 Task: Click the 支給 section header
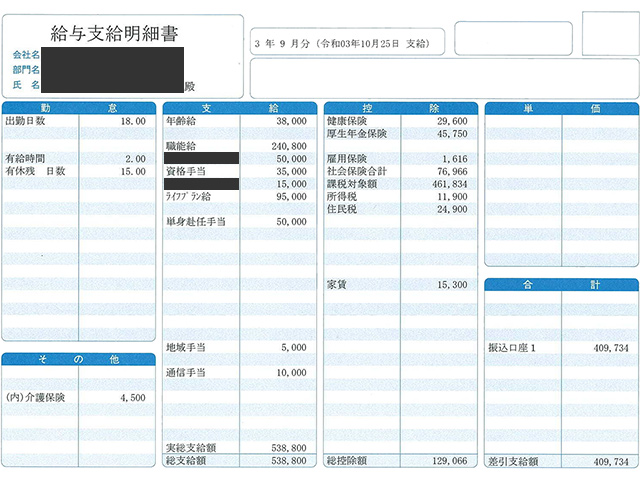click(240, 107)
